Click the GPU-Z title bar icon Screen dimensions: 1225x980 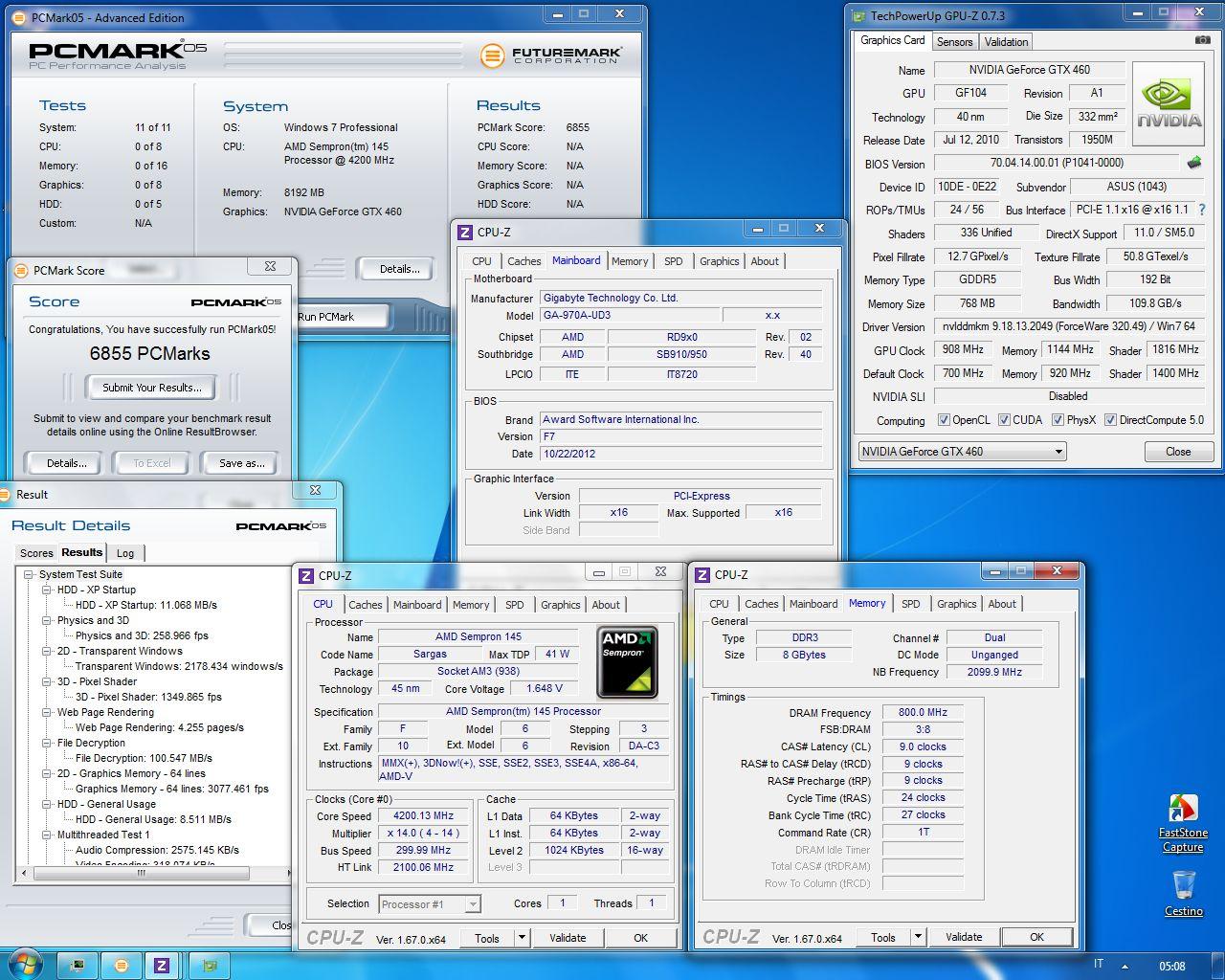pos(857,15)
